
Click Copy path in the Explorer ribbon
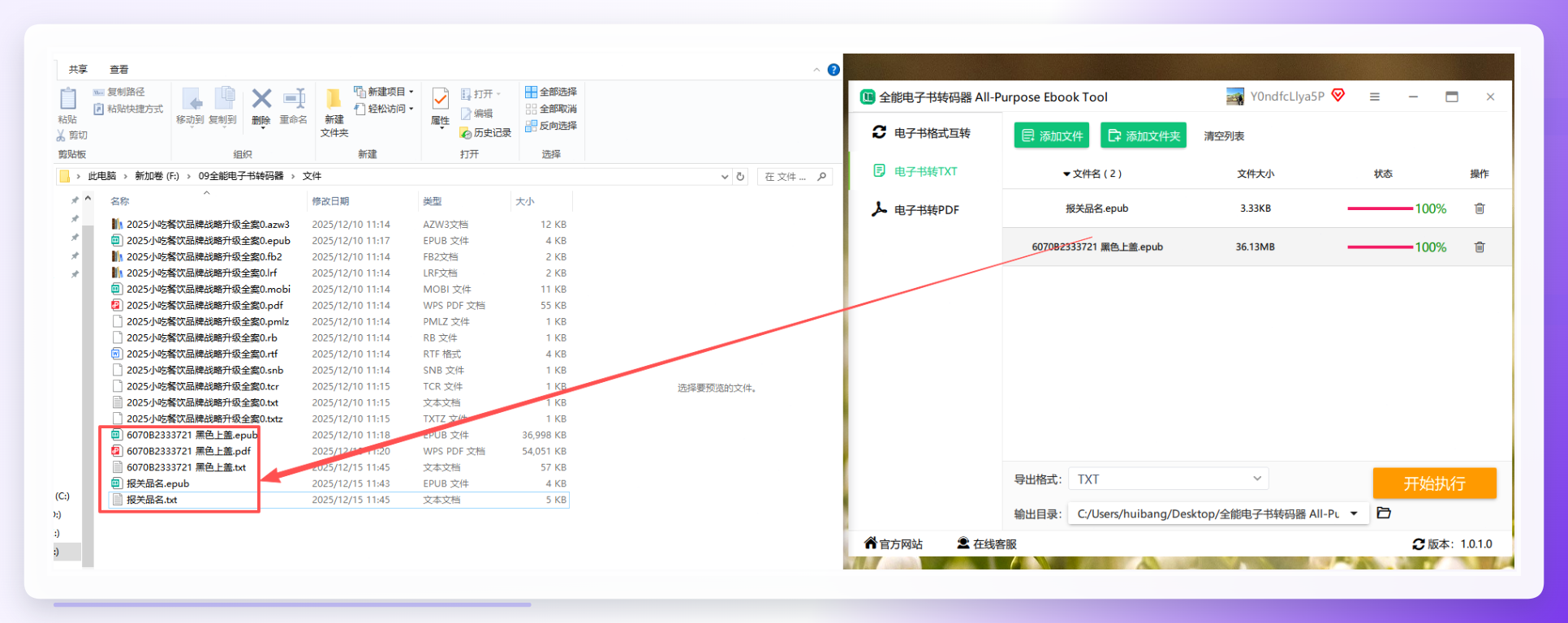pyautogui.click(x=119, y=92)
